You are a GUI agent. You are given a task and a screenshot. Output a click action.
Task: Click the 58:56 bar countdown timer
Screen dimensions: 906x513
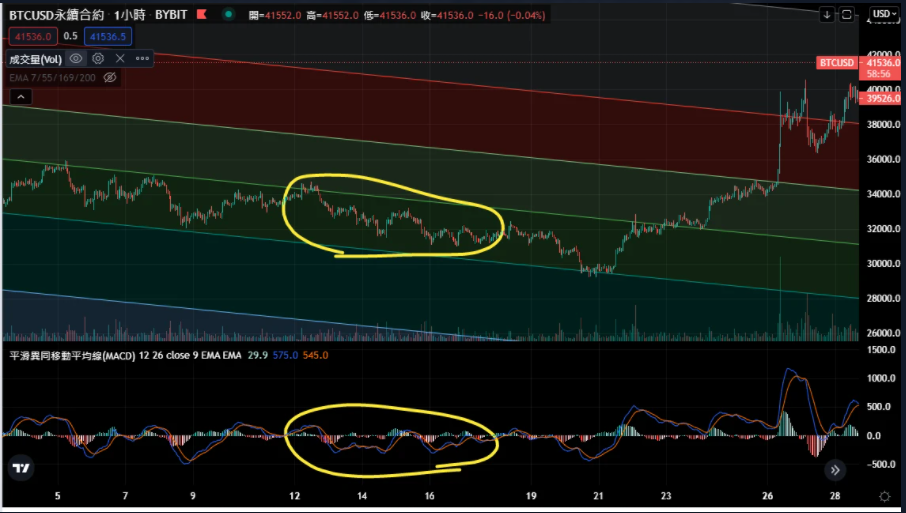point(878,74)
